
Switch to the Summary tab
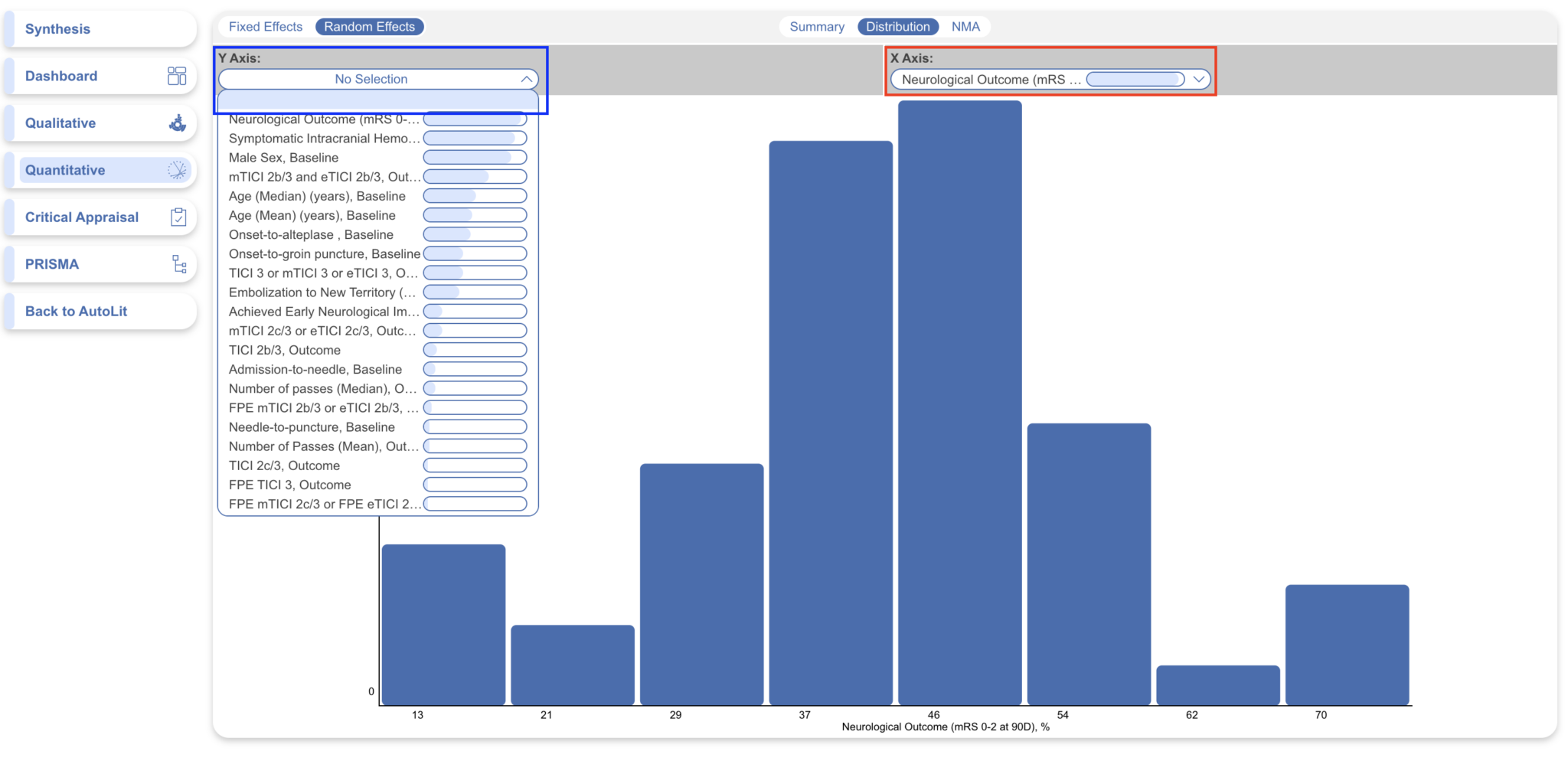coord(816,26)
